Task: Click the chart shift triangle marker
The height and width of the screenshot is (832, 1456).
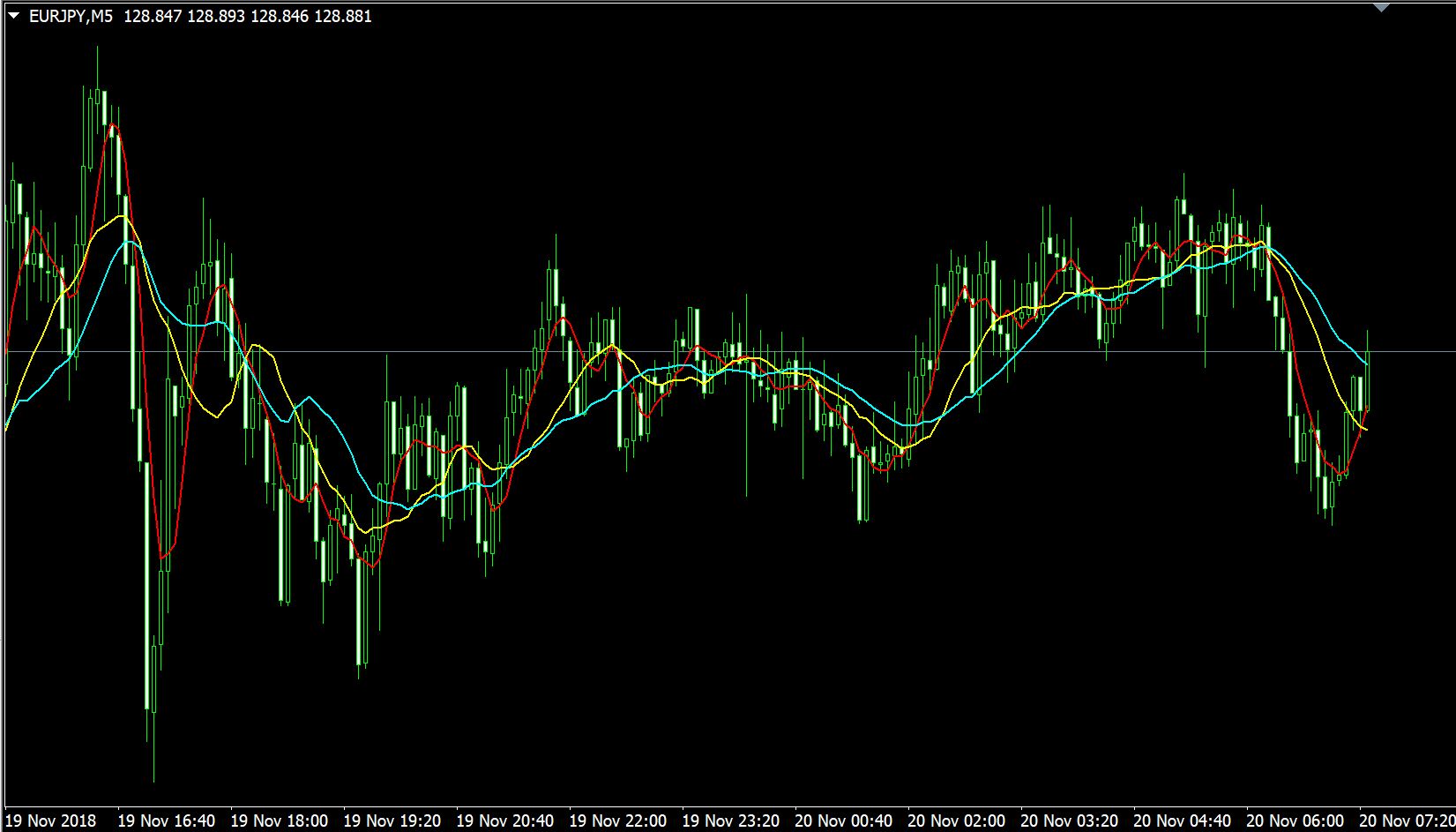Action: click(1381, 8)
